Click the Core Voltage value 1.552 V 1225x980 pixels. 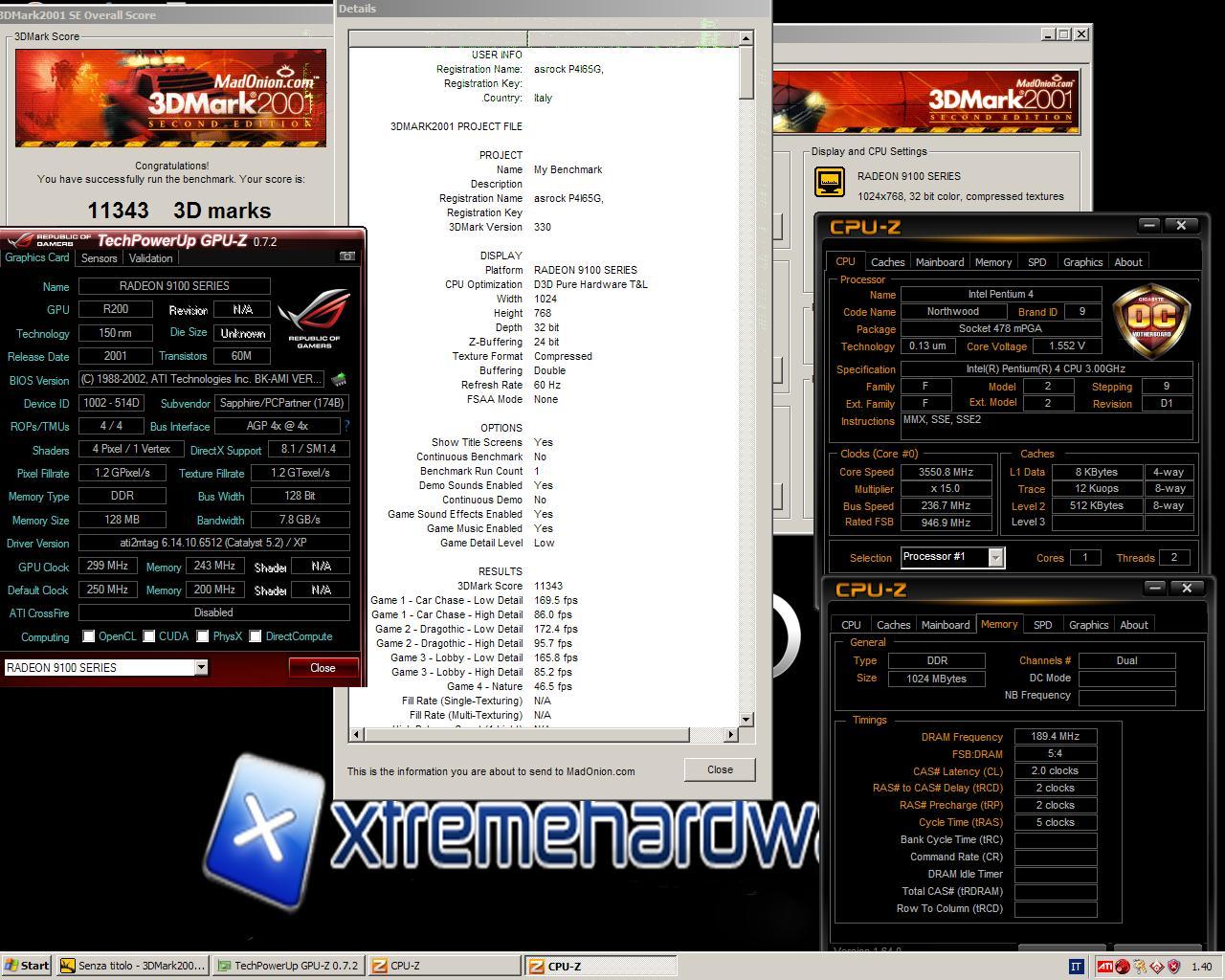click(1067, 346)
